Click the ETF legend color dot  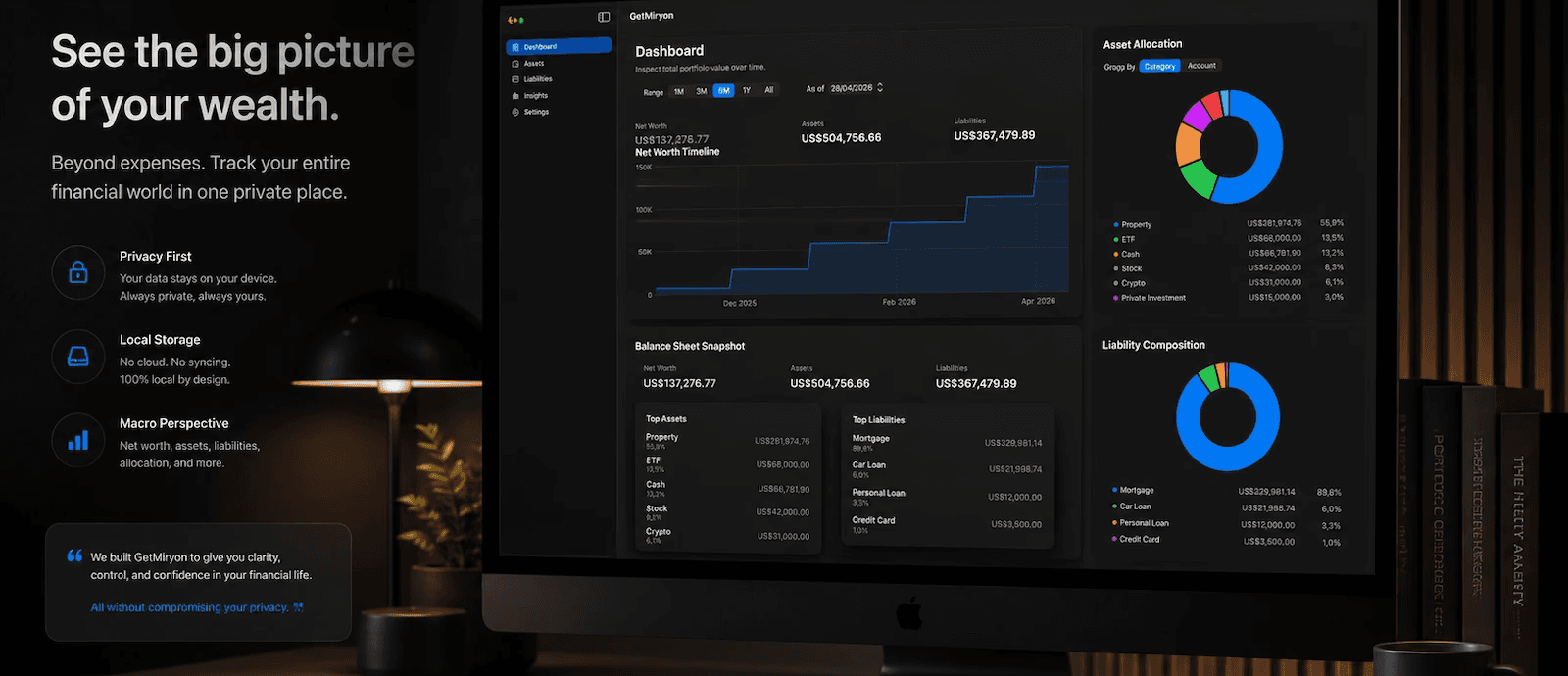[x=1115, y=239]
